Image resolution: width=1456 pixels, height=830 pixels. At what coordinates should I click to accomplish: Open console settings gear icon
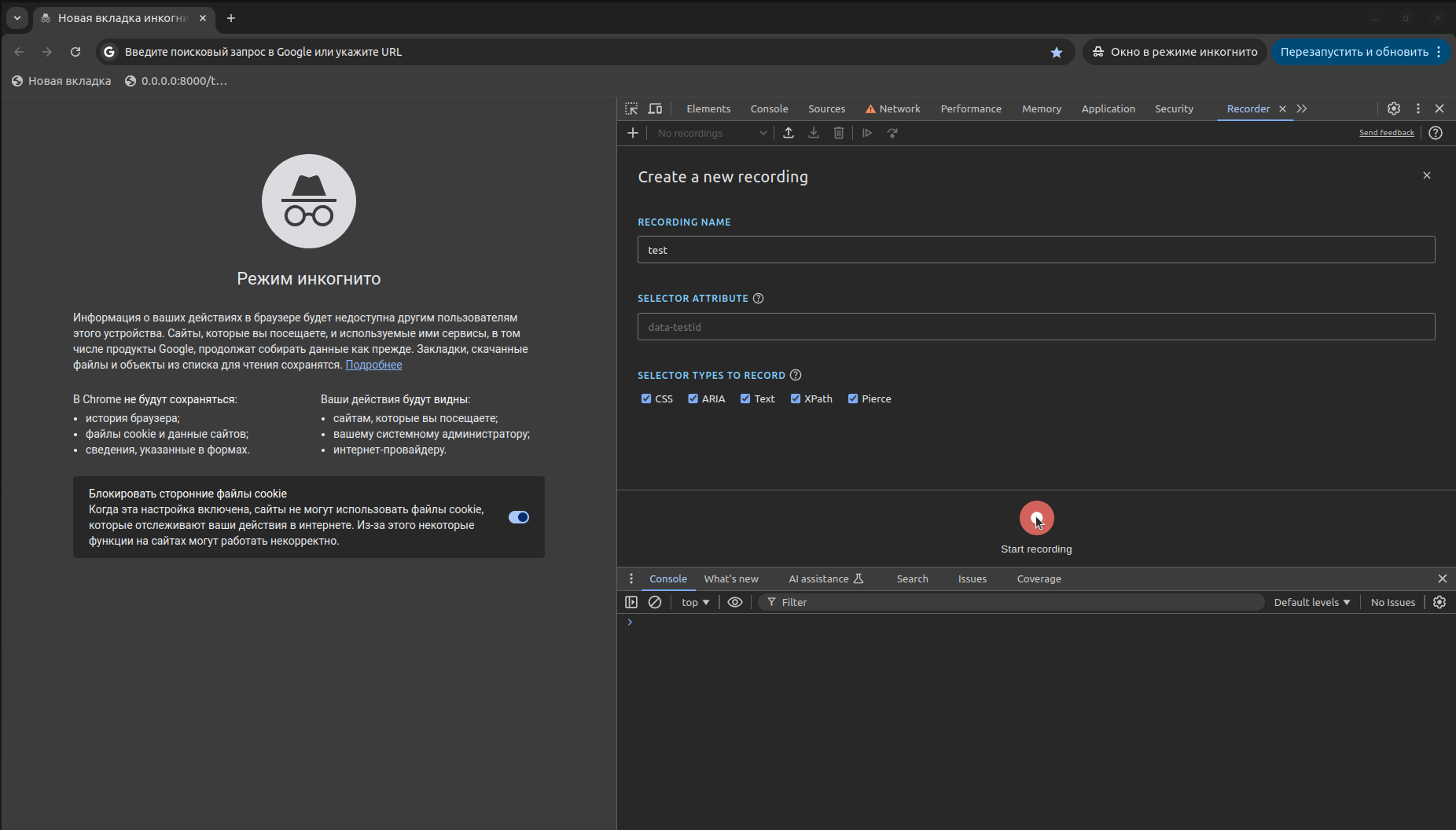coord(1439,602)
